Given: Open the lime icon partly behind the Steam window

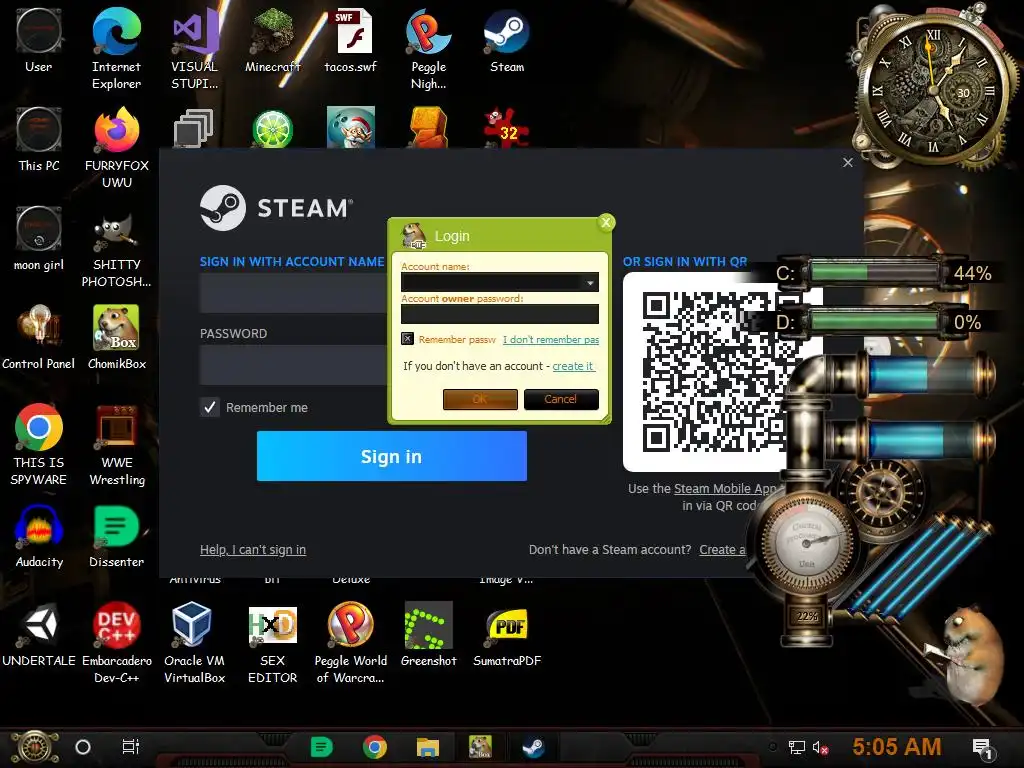Looking at the screenshot, I should pos(272,129).
